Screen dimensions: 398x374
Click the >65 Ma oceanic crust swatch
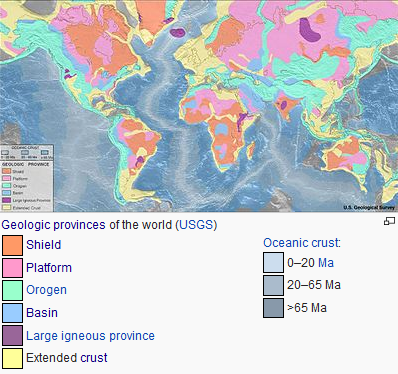(273, 308)
